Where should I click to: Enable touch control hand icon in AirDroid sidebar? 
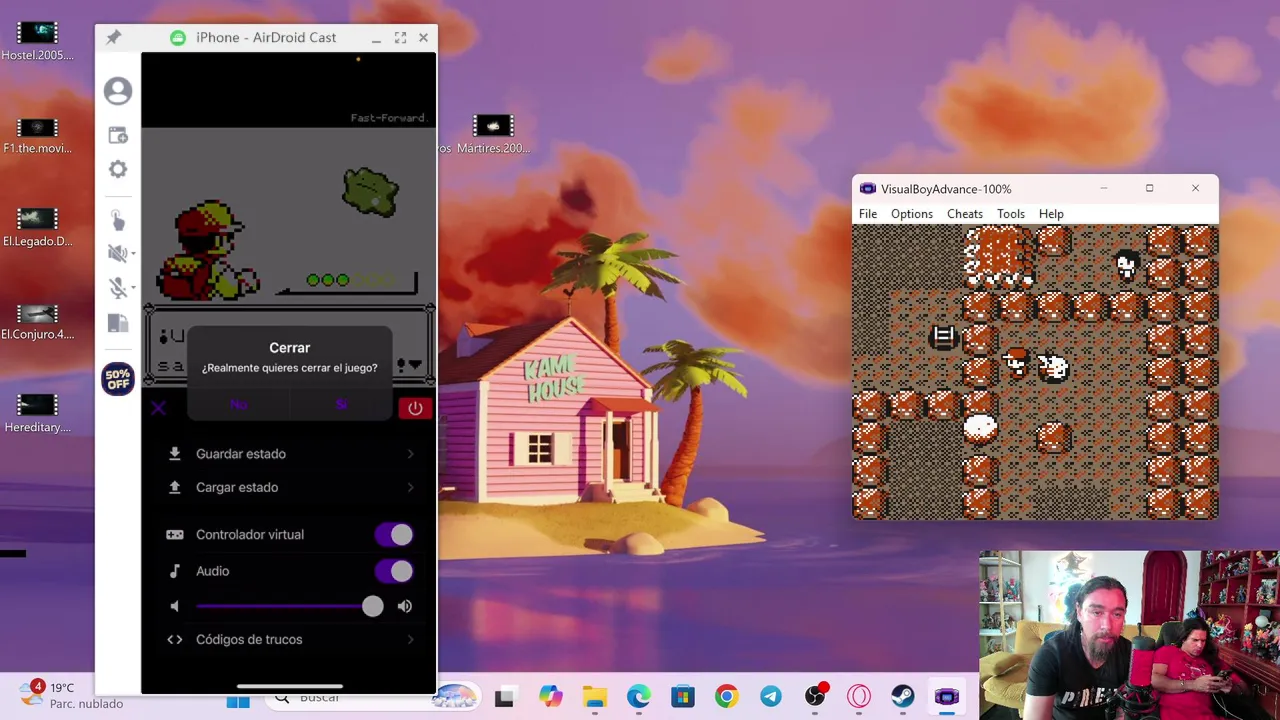(118, 220)
